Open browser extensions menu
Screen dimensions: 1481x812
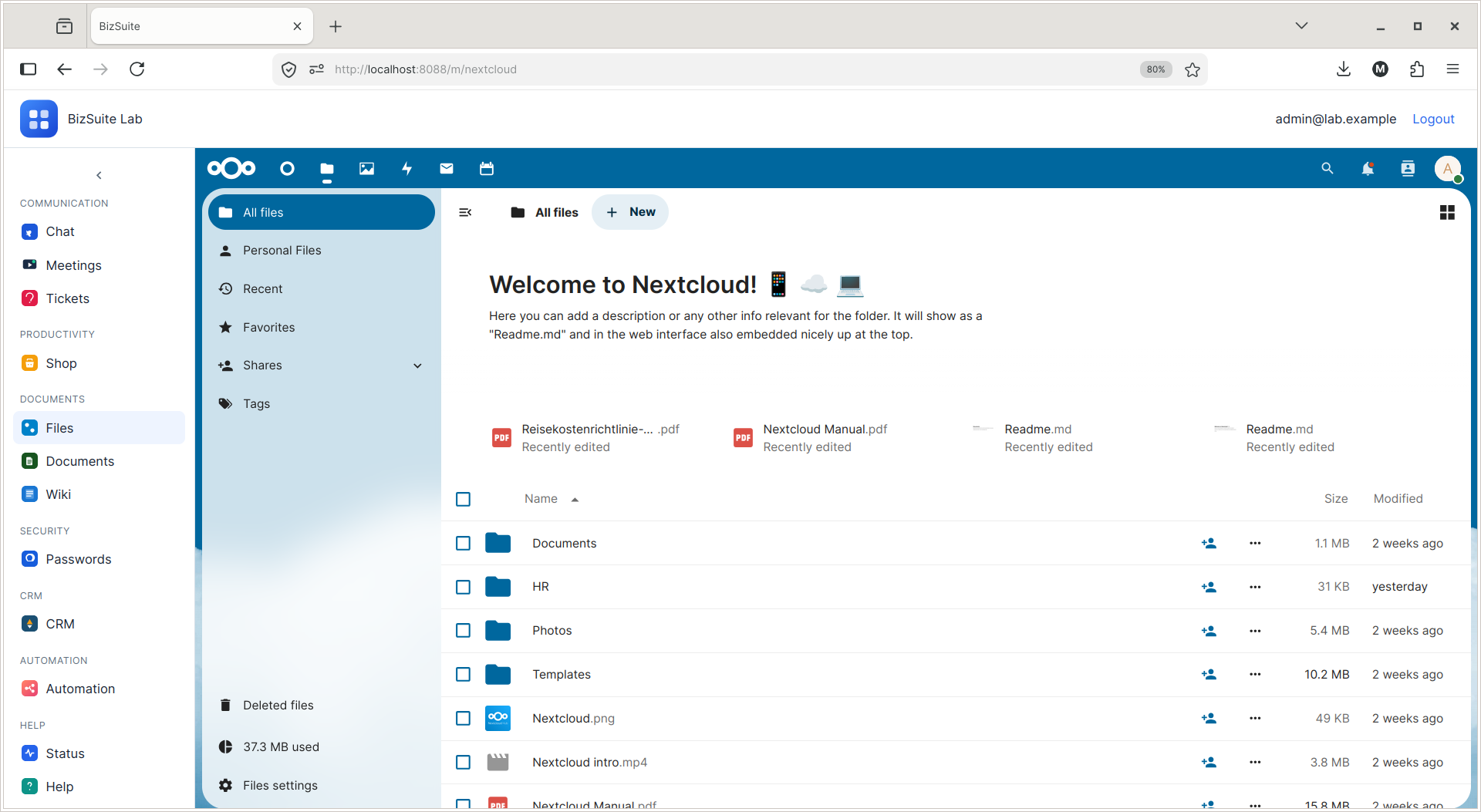coord(1417,69)
